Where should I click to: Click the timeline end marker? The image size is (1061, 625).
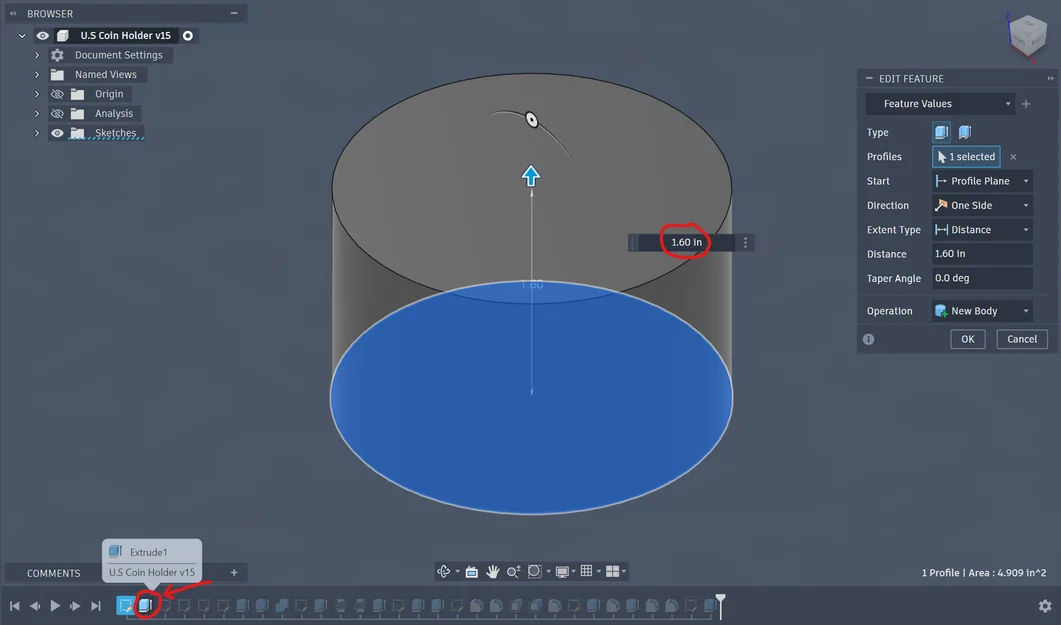(x=721, y=605)
